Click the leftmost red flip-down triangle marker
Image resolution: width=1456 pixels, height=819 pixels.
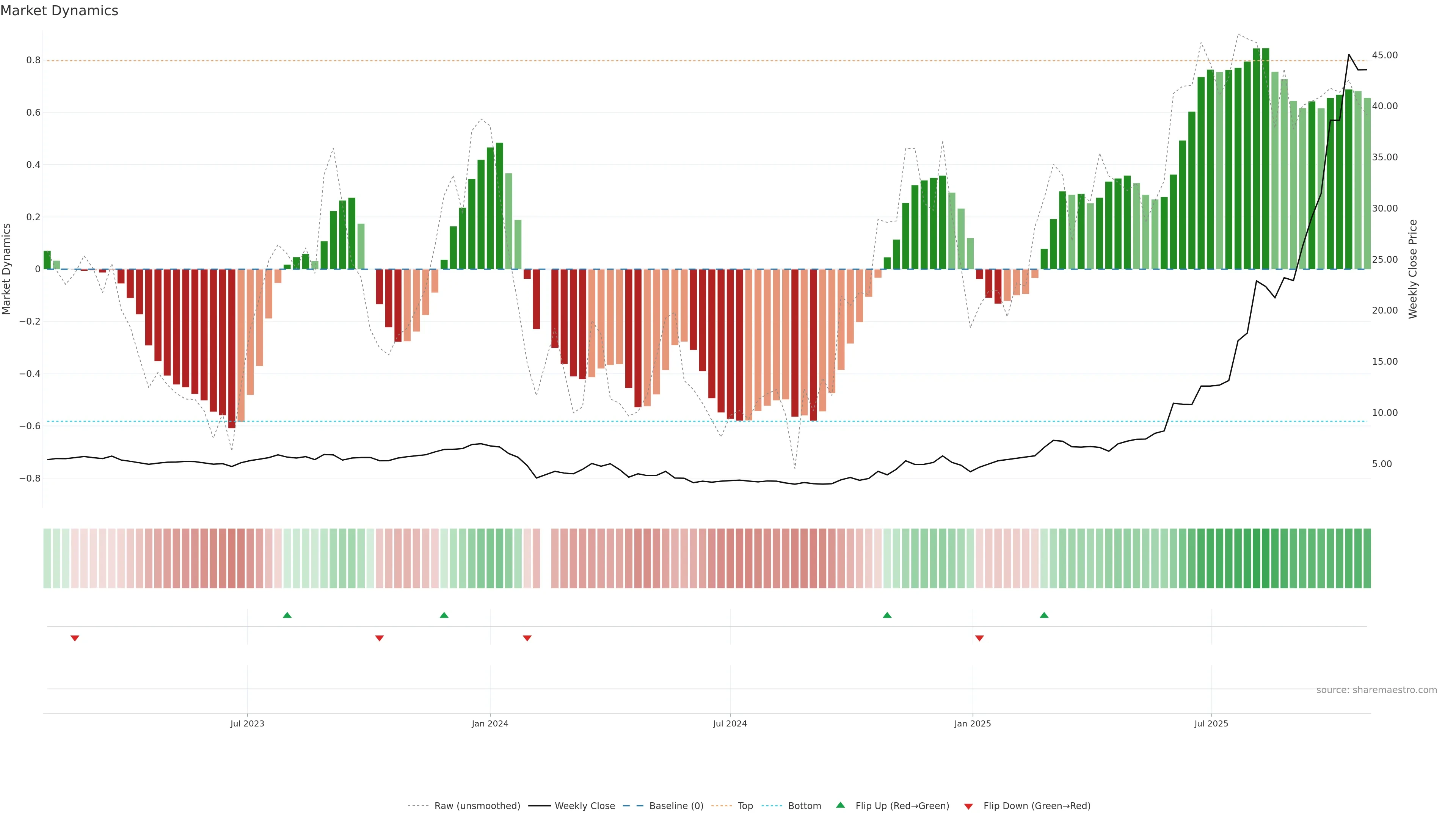pos(75,638)
